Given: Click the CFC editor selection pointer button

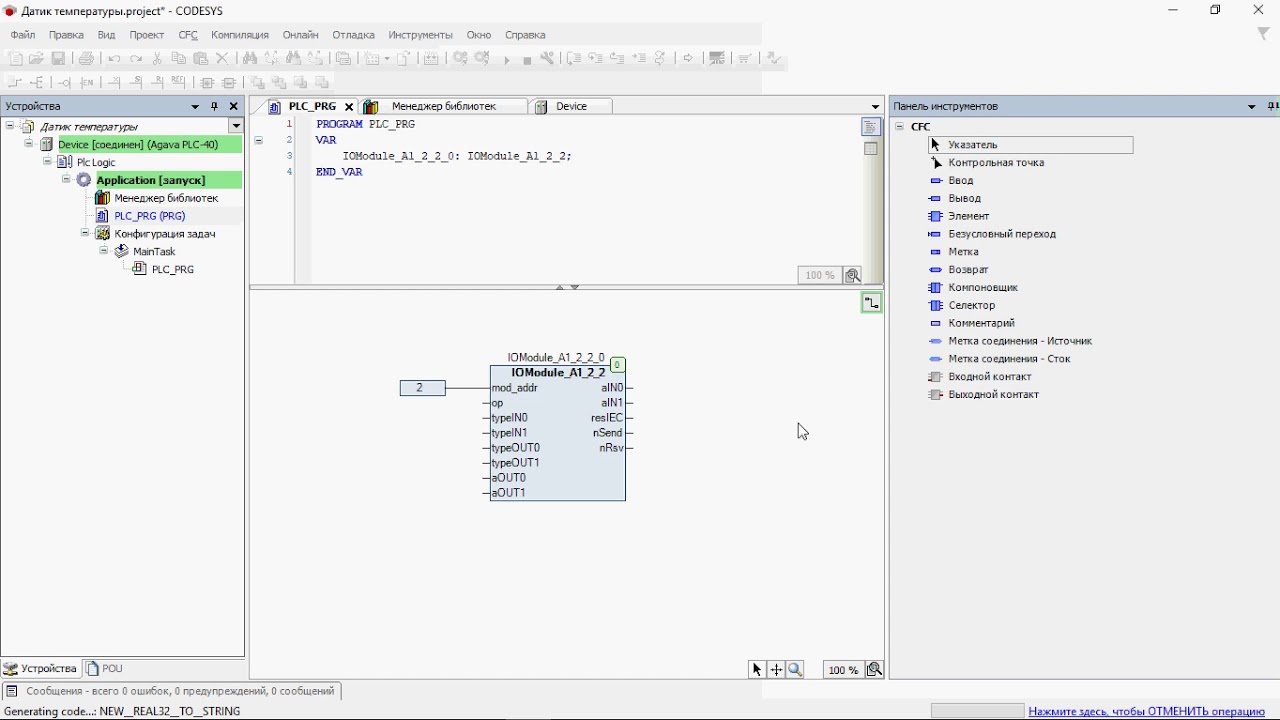Looking at the screenshot, I should click(757, 670).
